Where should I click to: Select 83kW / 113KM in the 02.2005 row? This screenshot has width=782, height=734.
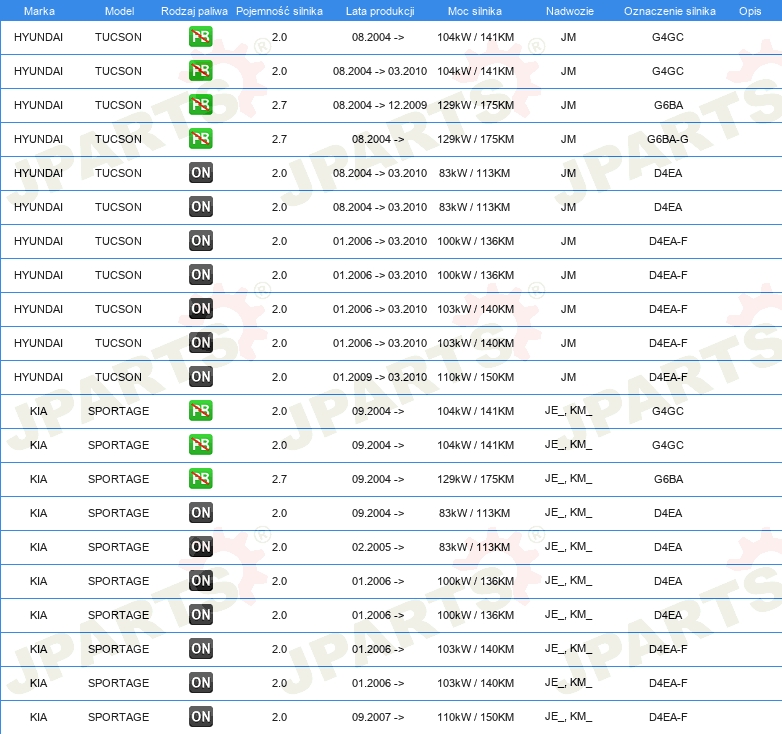click(x=474, y=547)
